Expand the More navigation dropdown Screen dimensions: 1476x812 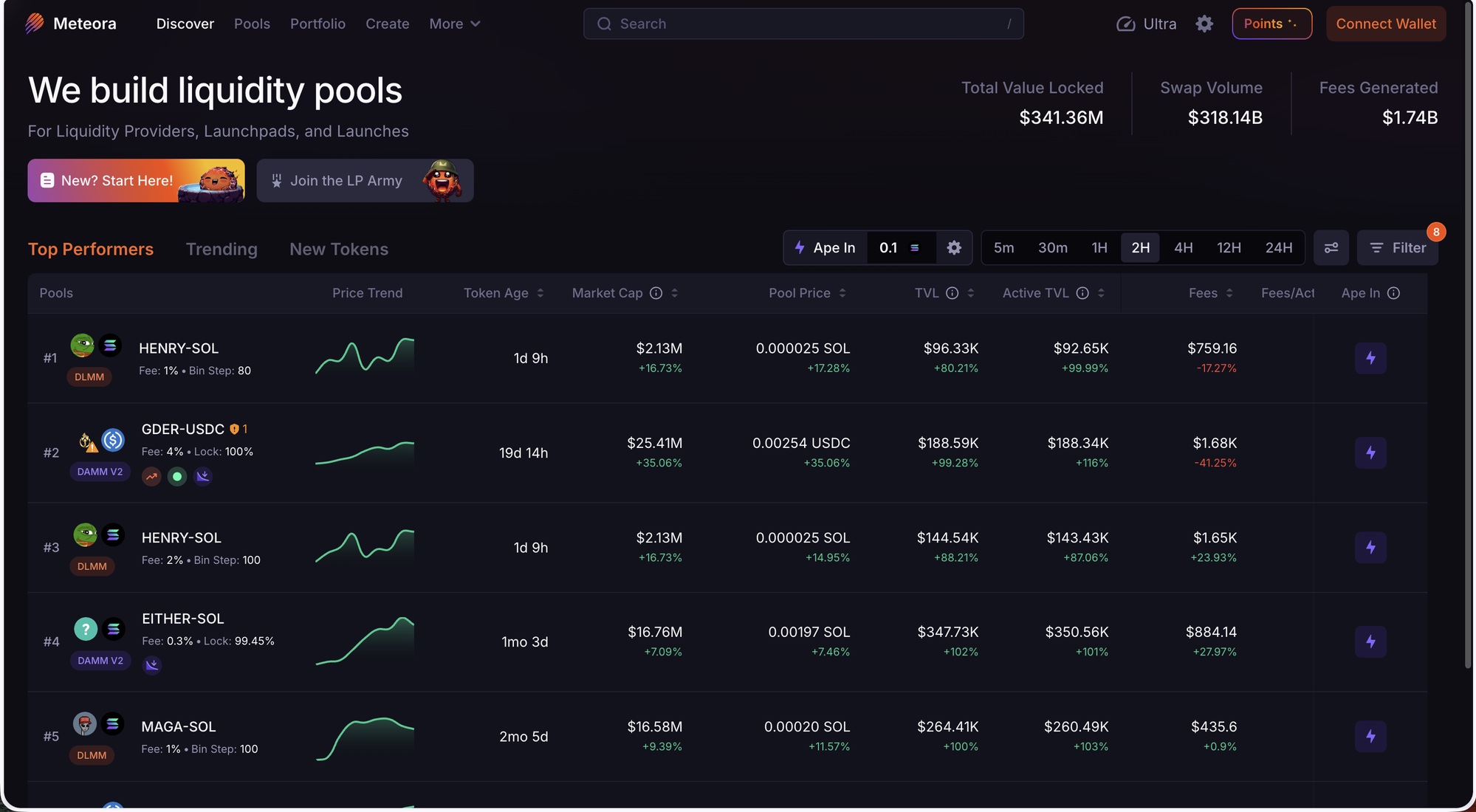click(x=455, y=24)
